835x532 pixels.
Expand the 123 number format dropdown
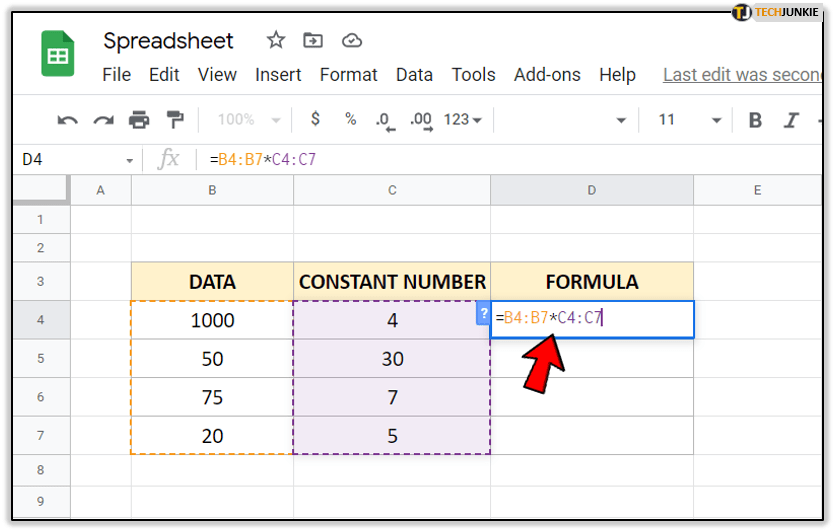[462, 120]
